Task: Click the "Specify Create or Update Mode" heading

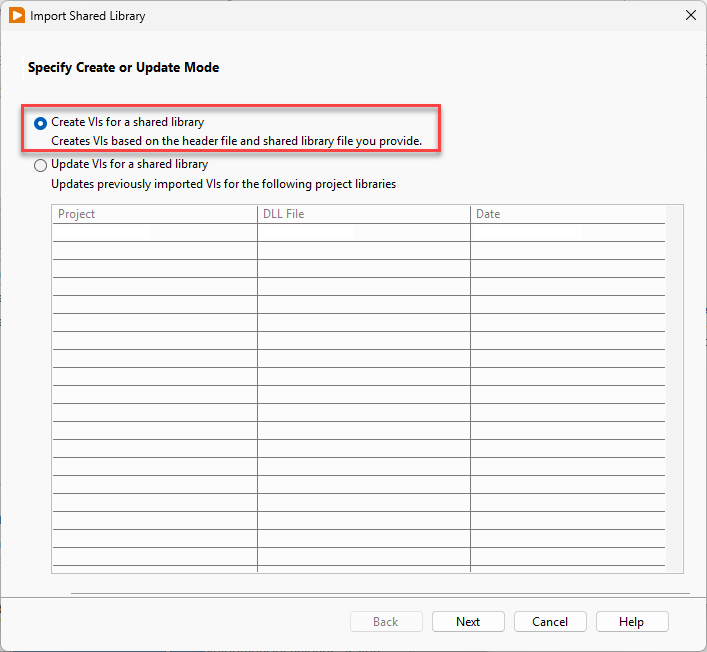Action: coord(123,68)
